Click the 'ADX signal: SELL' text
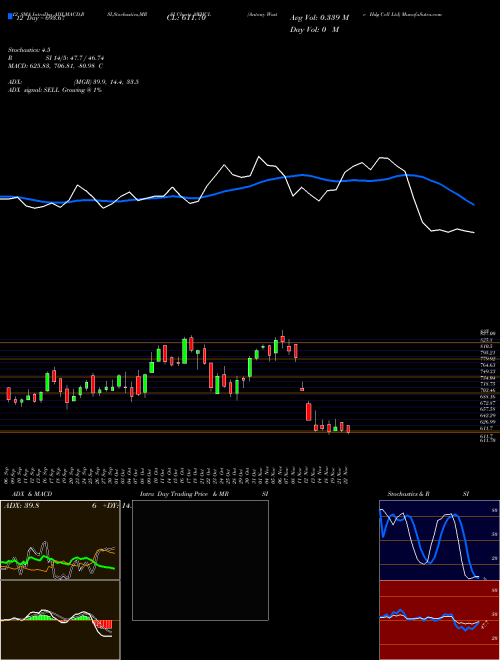The image size is (500, 660). point(34,90)
